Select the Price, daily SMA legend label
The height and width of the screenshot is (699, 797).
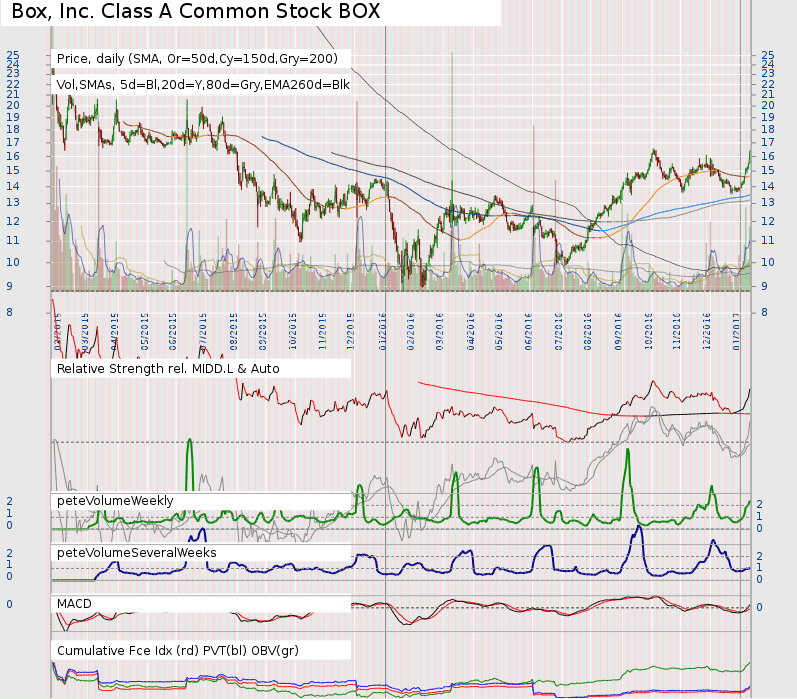click(197, 58)
